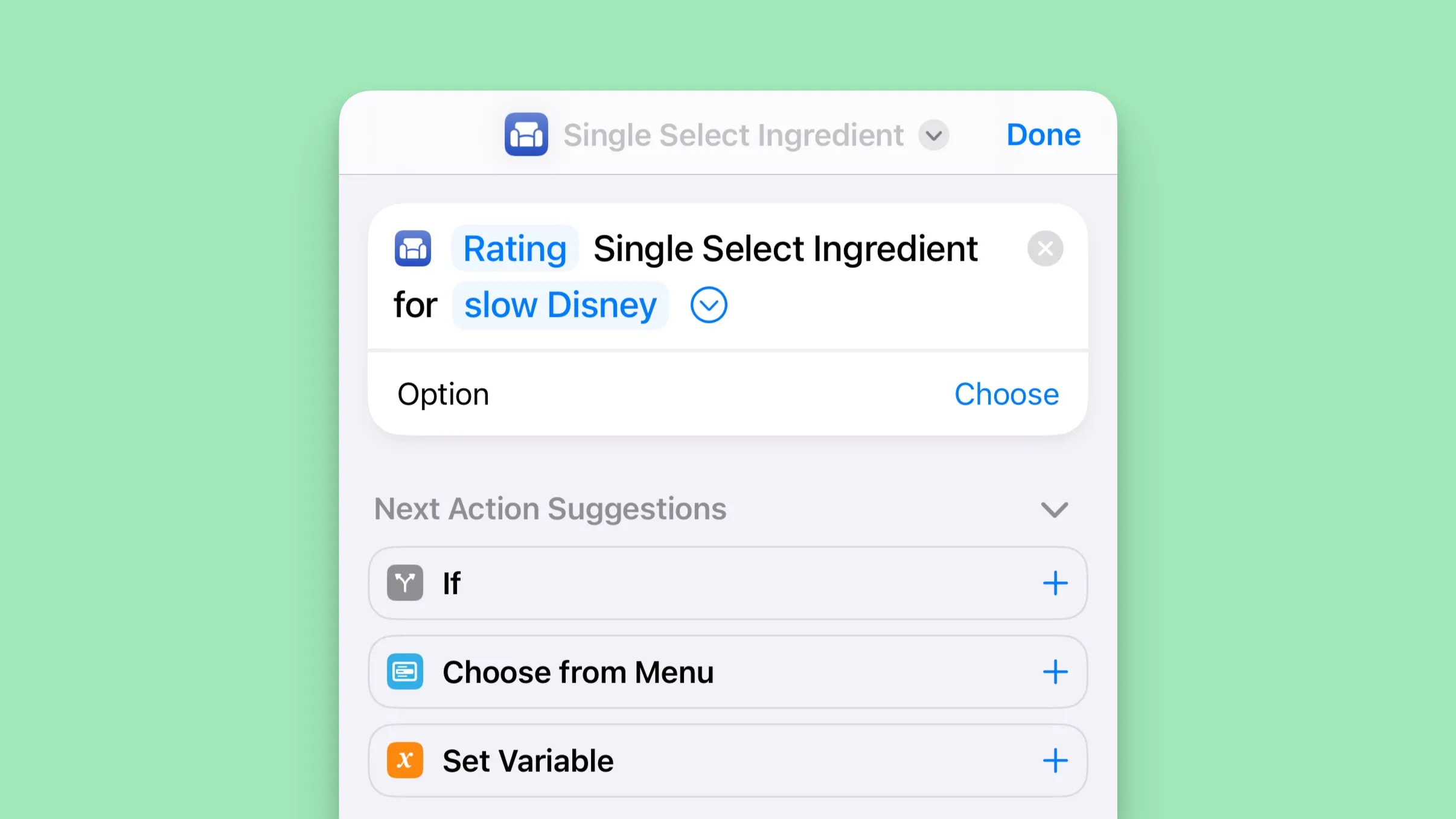
Task: Add the If action with plus
Action: 1055,583
